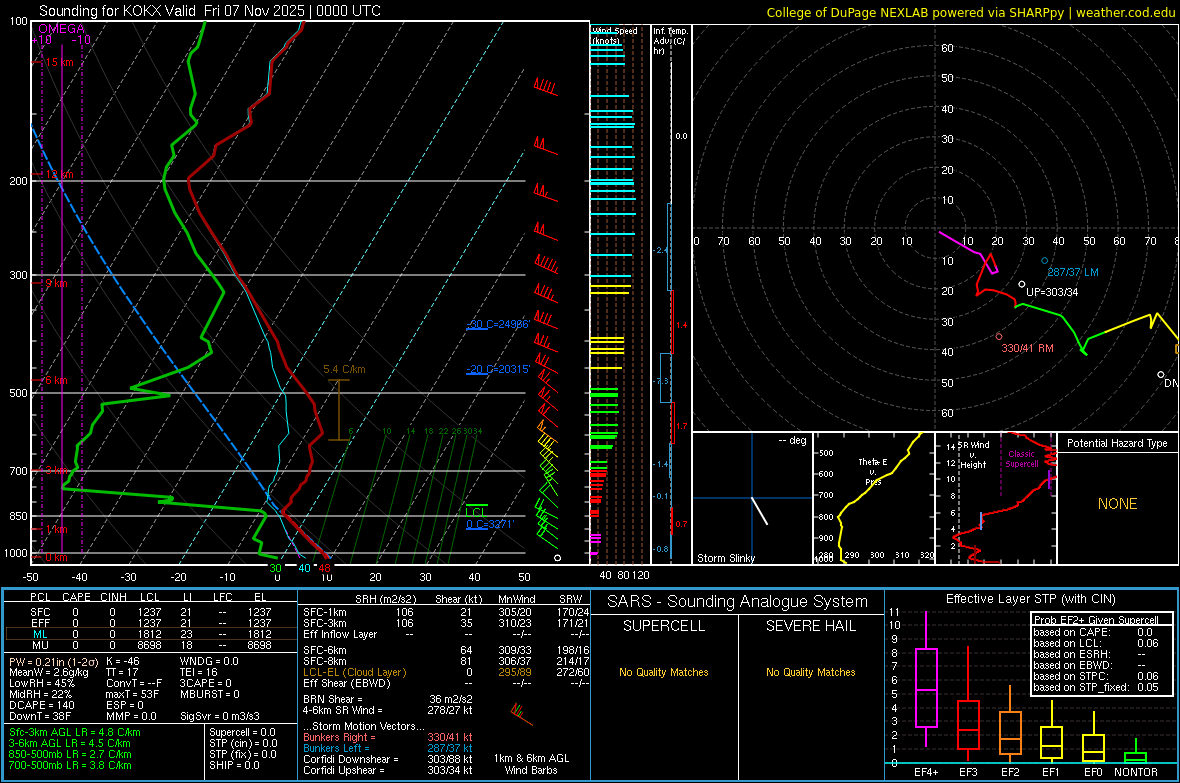Click the PW = 0.21in value

coord(52,661)
